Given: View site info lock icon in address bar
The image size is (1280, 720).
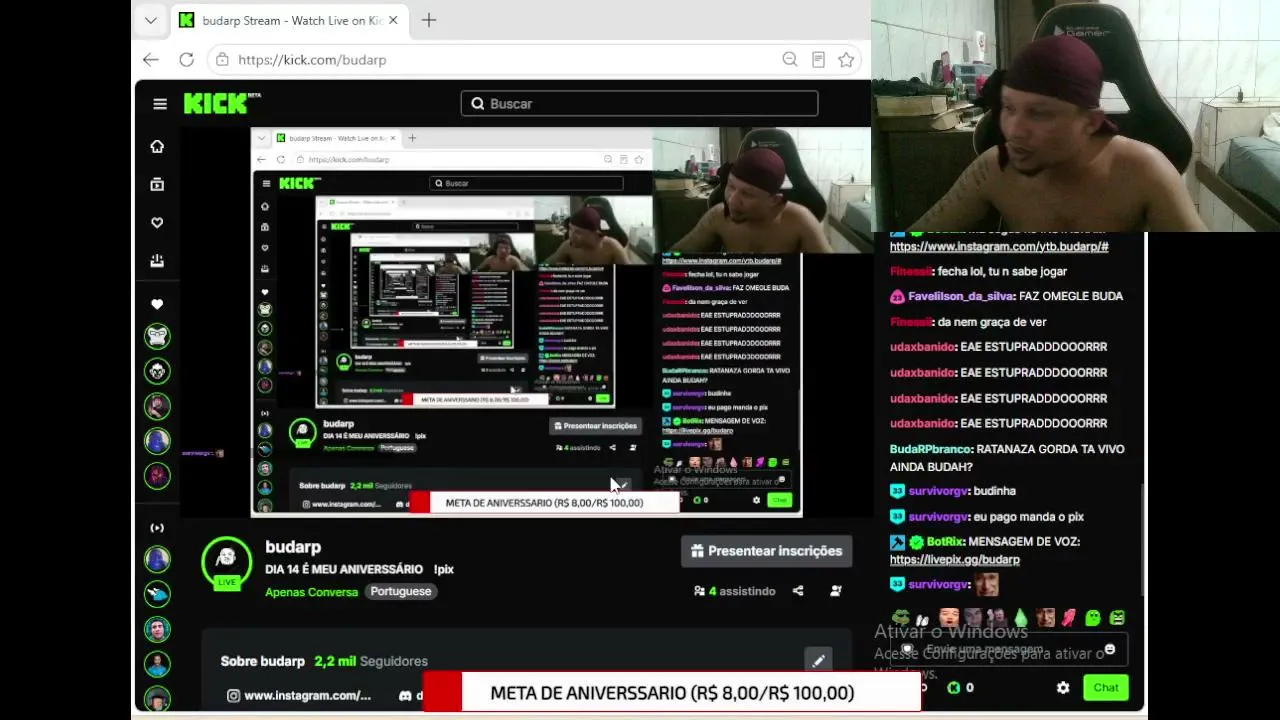Looking at the screenshot, I should click(222, 60).
